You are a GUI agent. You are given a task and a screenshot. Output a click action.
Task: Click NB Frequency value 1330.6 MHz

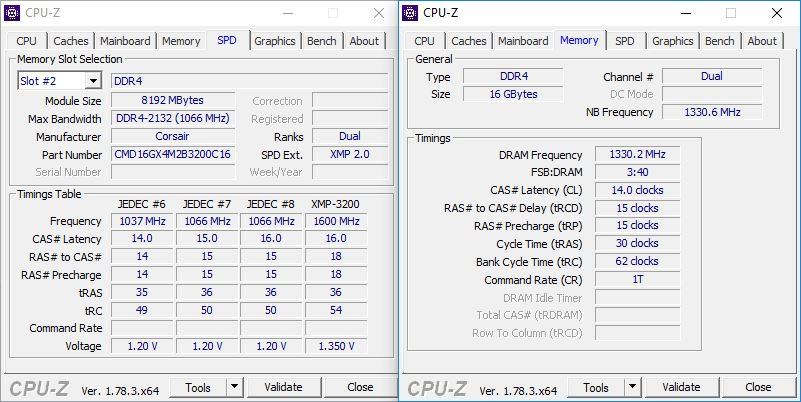[x=712, y=112]
